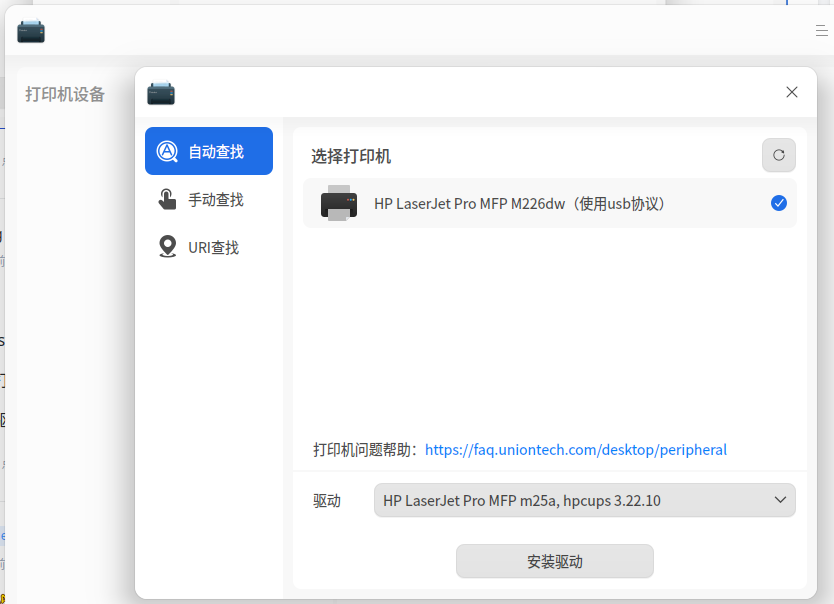The width and height of the screenshot is (834, 604).
Task: Switch to URI查找 tab
Action: pyautogui.click(x=208, y=247)
